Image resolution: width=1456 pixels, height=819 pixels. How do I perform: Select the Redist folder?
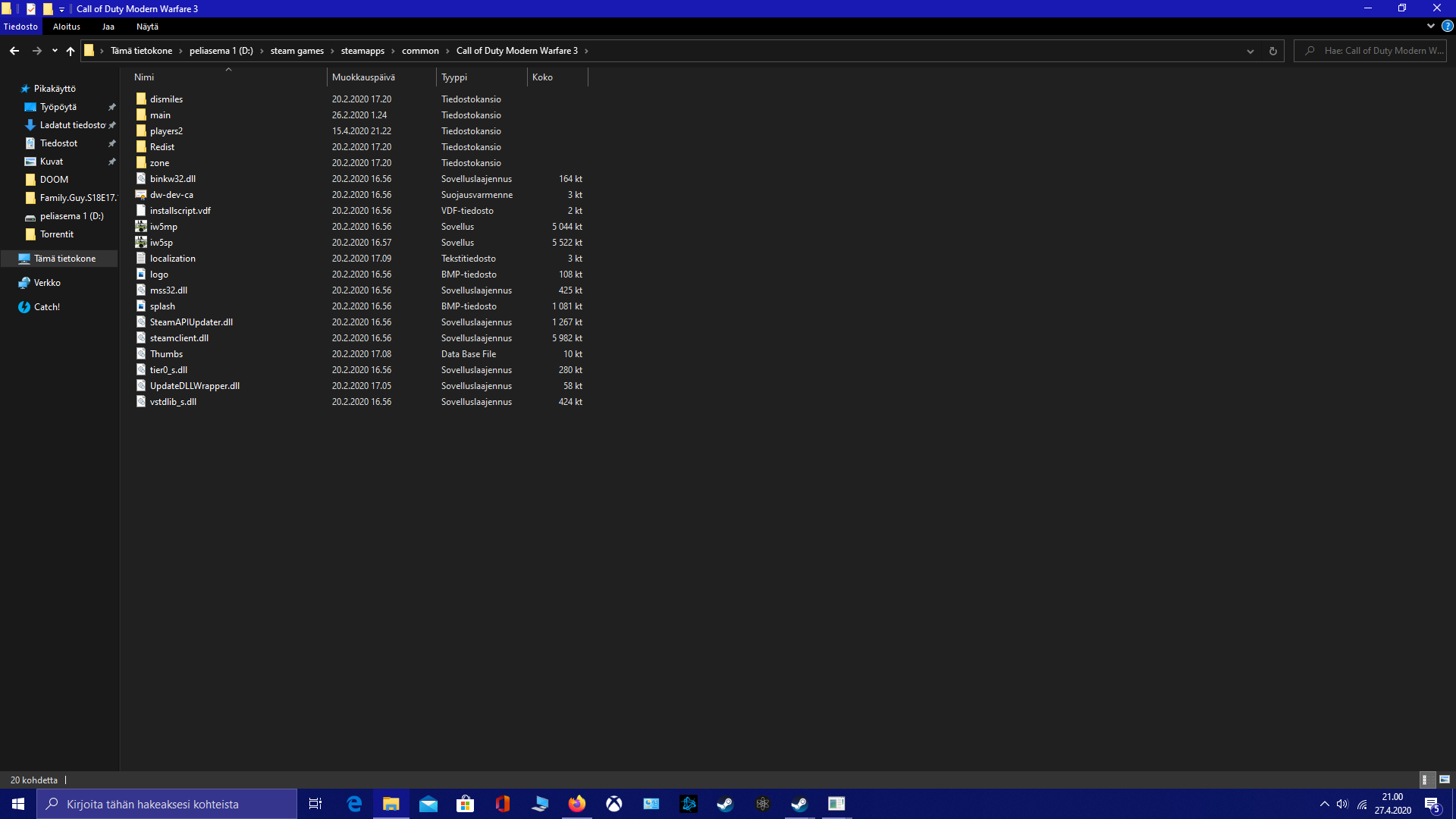click(162, 147)
